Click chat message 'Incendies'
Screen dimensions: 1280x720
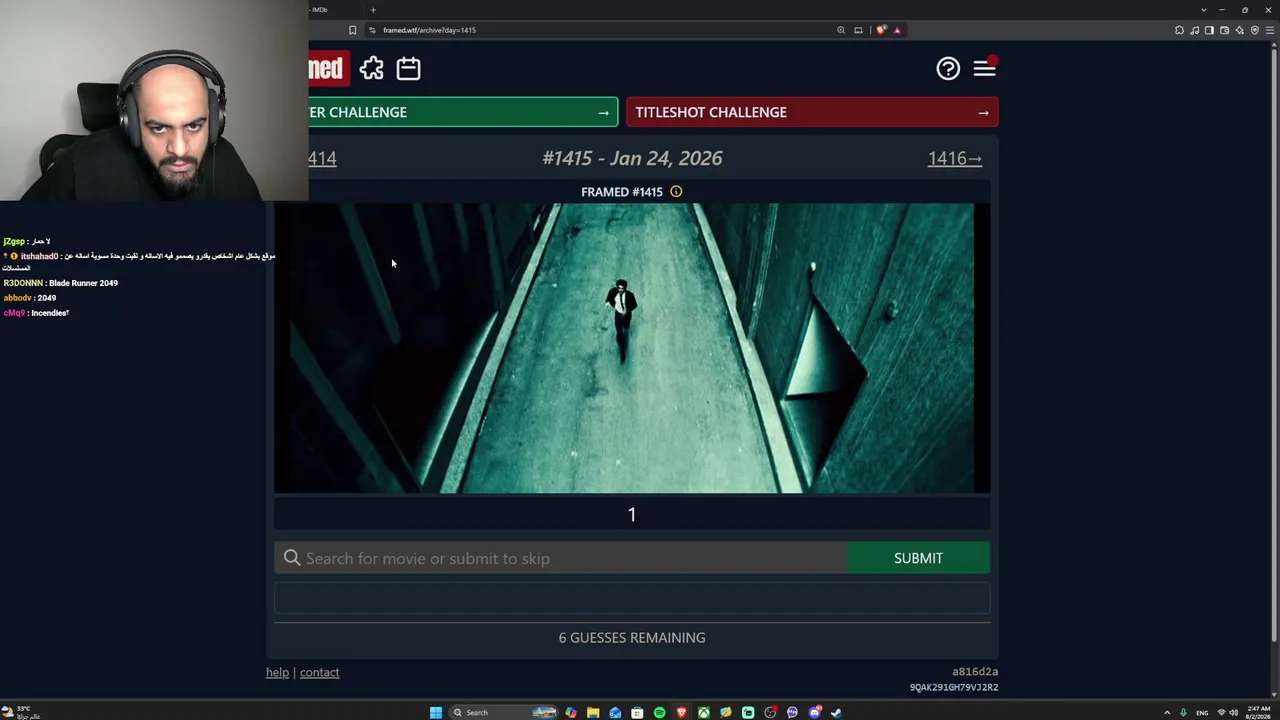pos(50,313)
